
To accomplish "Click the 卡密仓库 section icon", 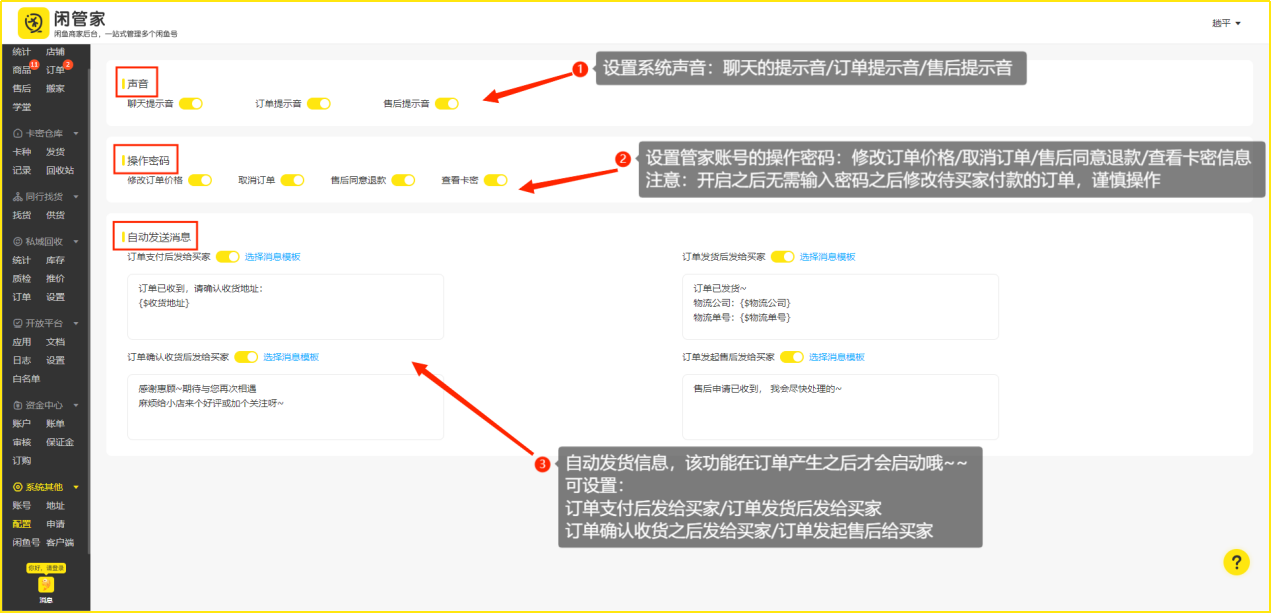I will [x=17, y=133].
